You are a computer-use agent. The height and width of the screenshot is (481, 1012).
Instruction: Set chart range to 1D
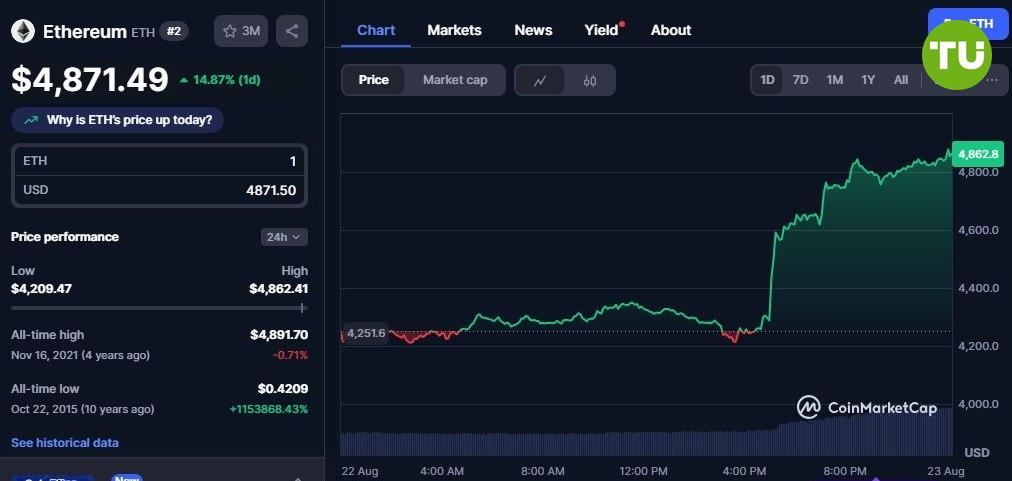767,80
